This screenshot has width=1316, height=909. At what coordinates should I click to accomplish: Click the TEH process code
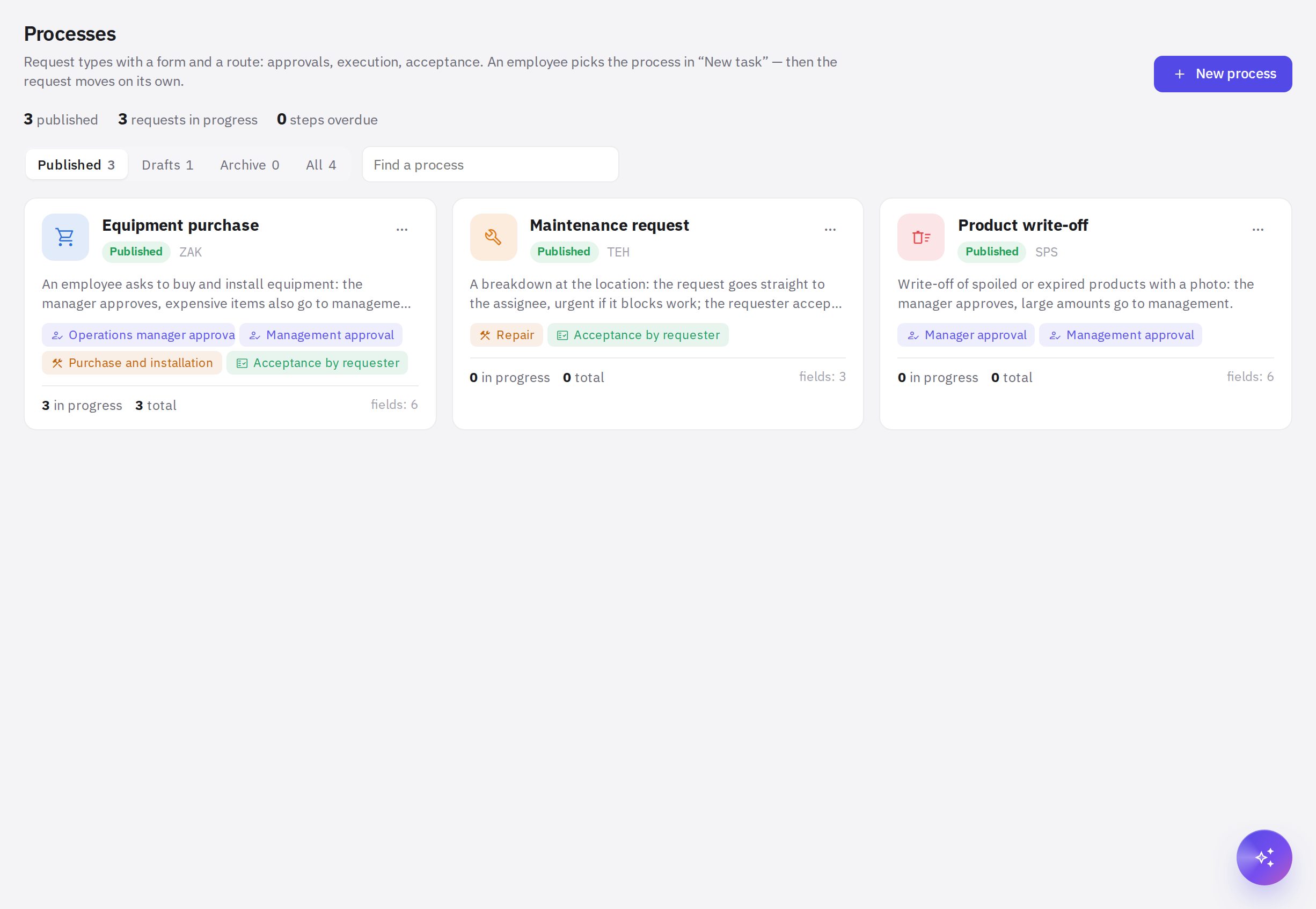coord(618,252)
